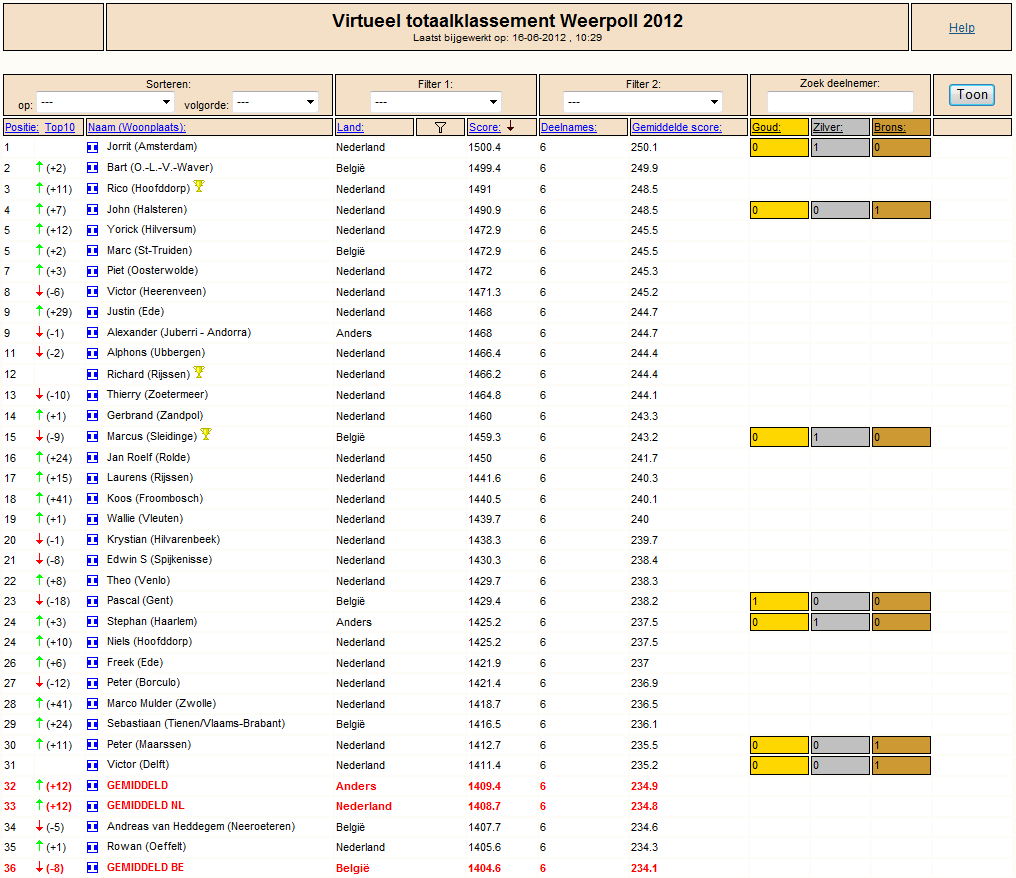Open the Filter 1 dropdown
Image resolution: width=1016 pixels, height=878 pixels.
click(436, 102)
